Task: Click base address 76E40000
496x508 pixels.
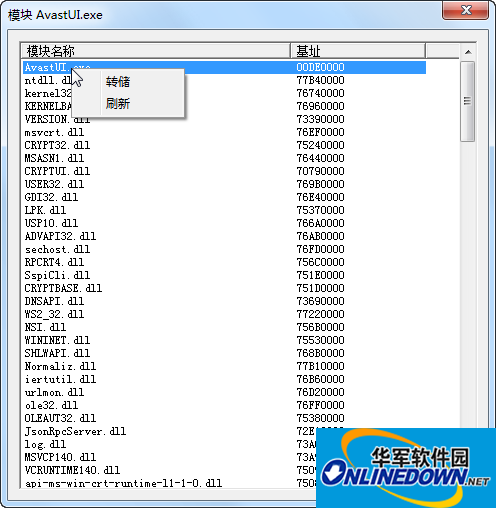Action: [x=320, y=197]
